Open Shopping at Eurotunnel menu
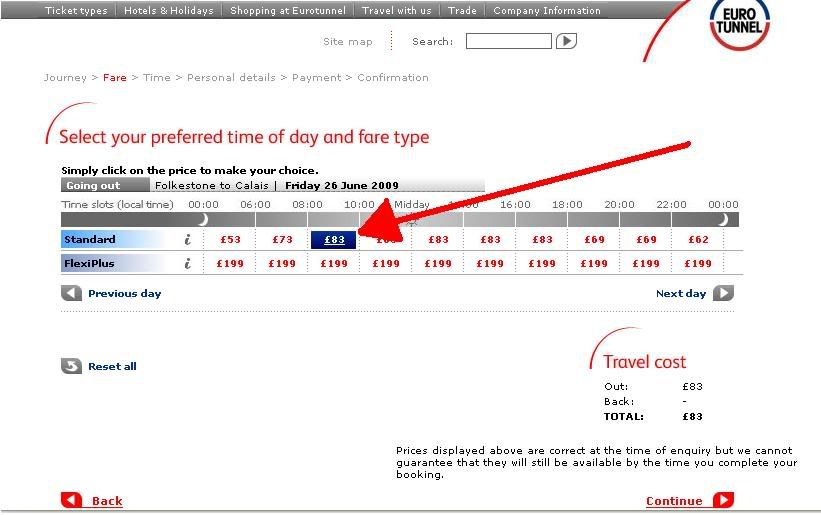The image size is (821, 515). tap(288, 10)
